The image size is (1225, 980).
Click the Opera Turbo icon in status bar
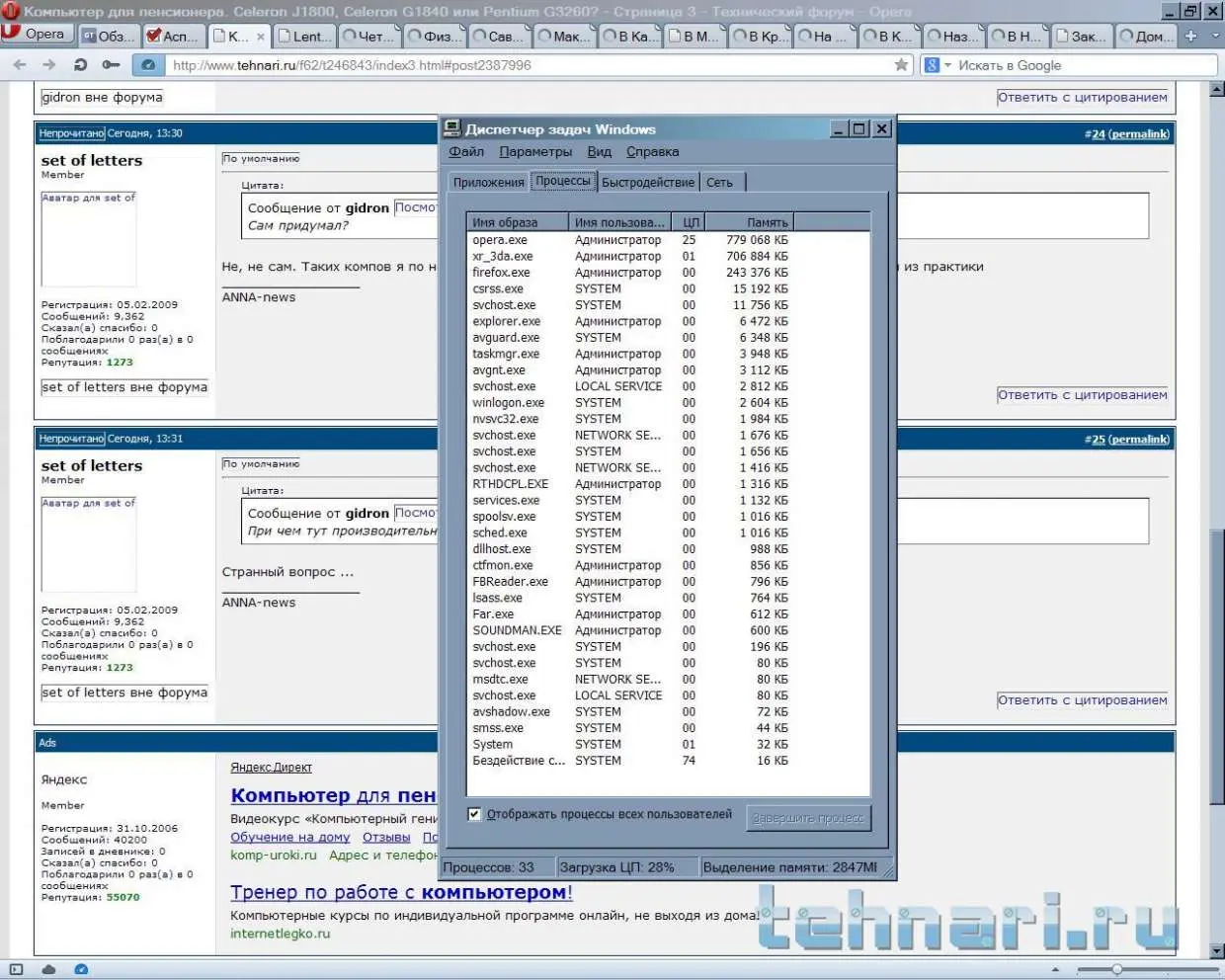click(x=81, y=969)
